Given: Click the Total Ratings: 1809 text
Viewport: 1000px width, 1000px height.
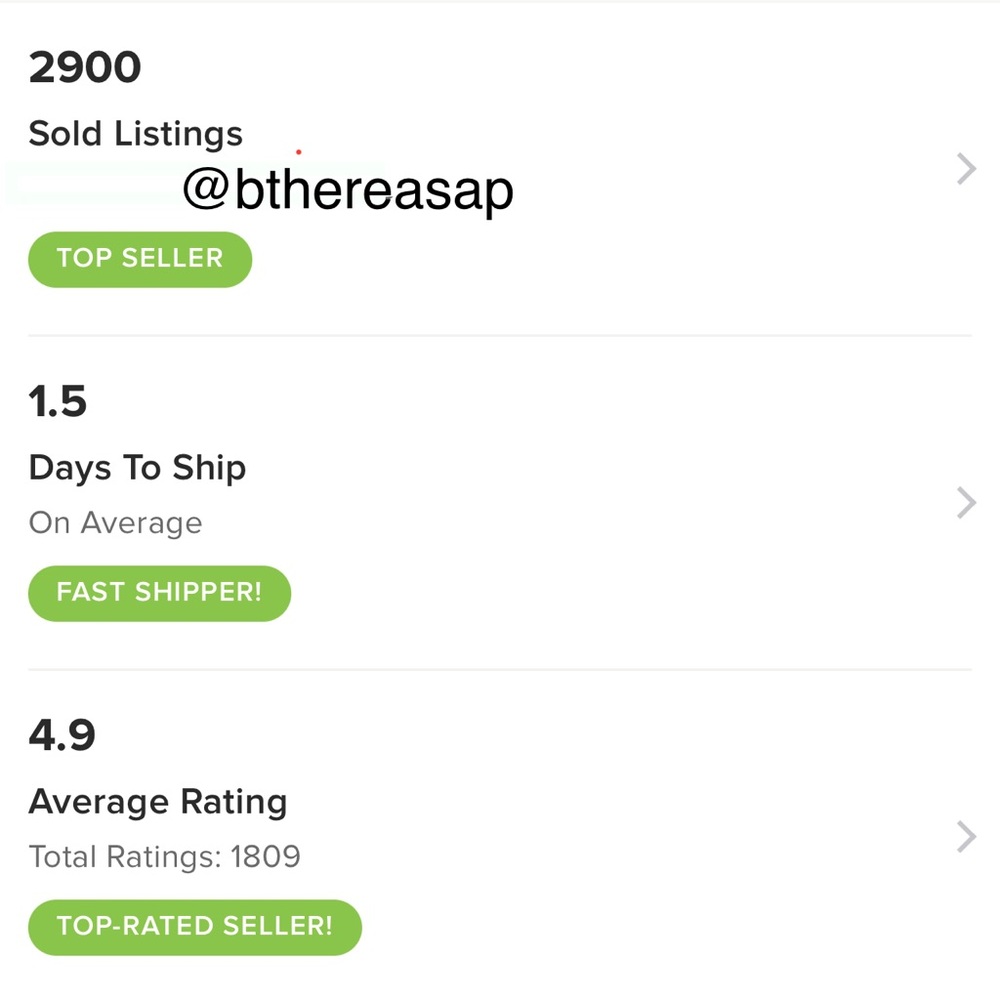Looking at the screenshot, I should click(x=164, y=857).
